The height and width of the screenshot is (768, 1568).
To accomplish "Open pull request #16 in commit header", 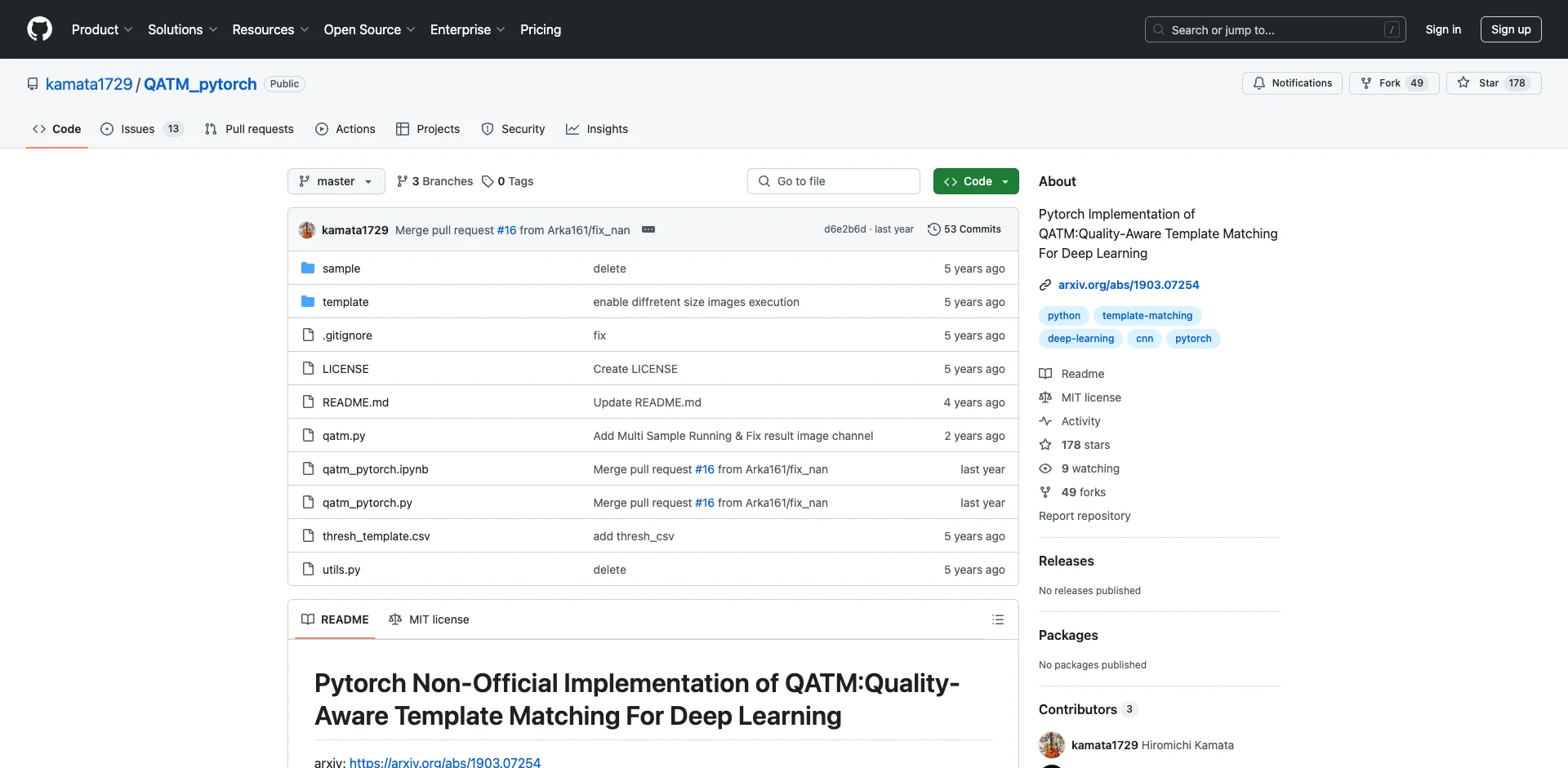I will point(506,230).
